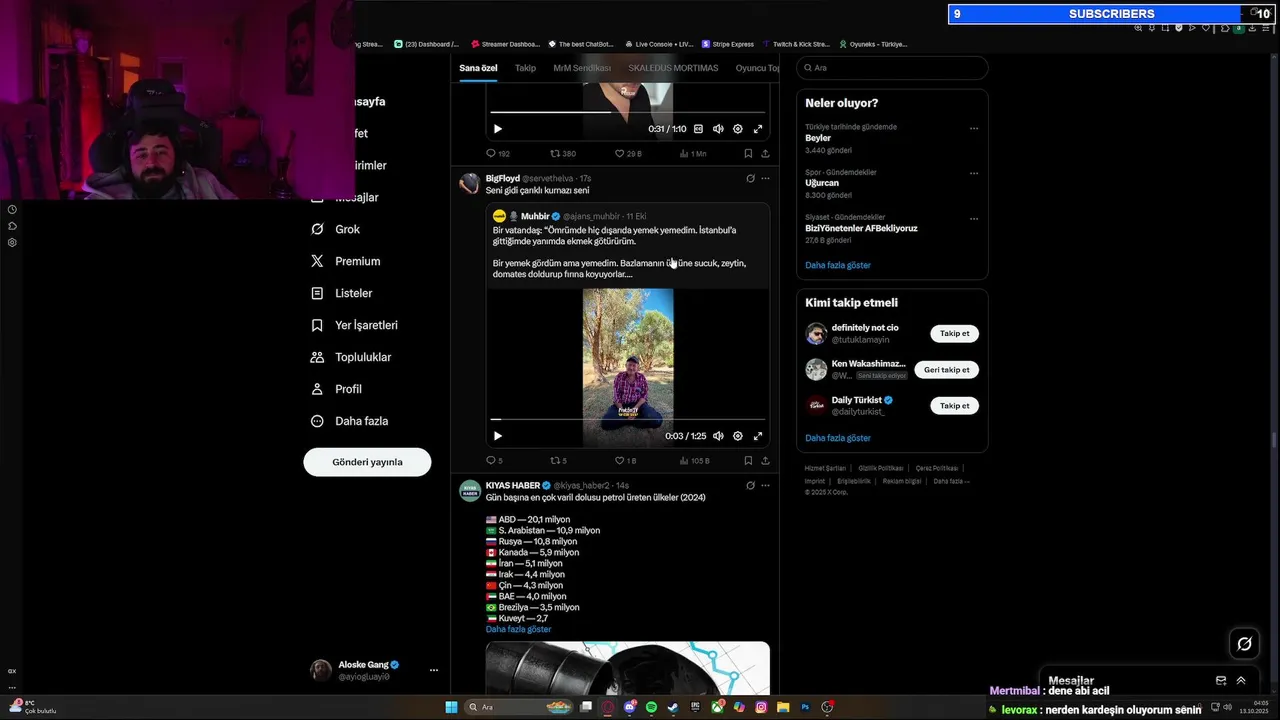Play the Muhbir quoted video
Image resolution: width=1280 pixels, height=720 pixels.
498,436
